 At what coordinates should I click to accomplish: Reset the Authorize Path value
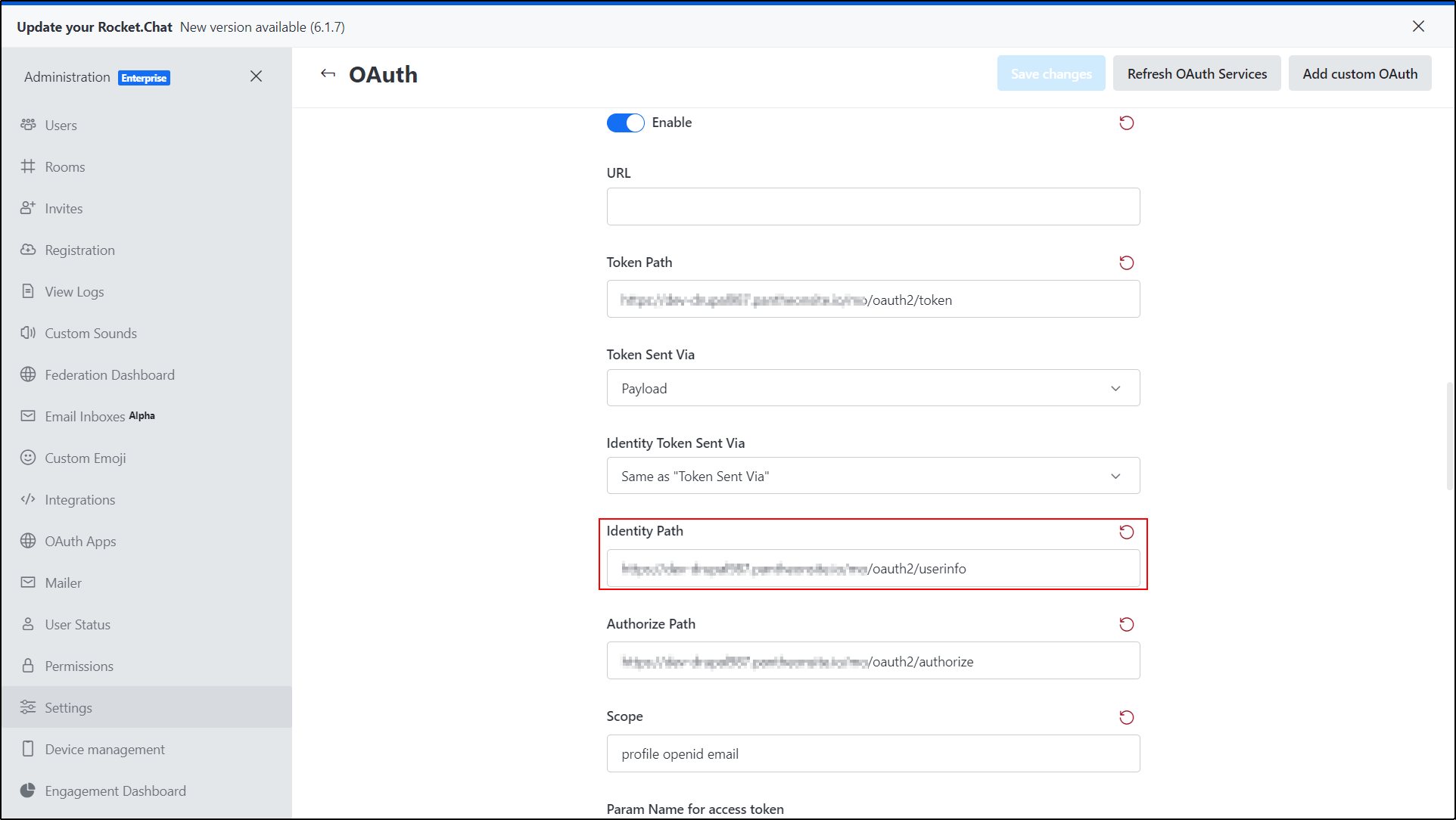[1126, 624]
